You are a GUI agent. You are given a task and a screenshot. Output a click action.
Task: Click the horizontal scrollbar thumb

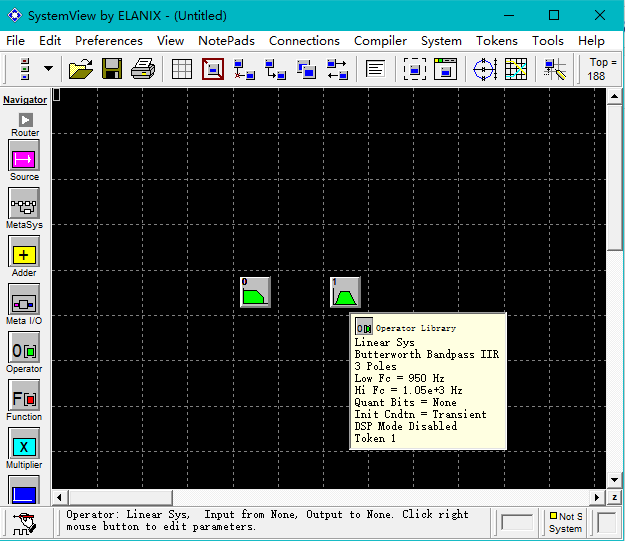[x=120, y=497]
